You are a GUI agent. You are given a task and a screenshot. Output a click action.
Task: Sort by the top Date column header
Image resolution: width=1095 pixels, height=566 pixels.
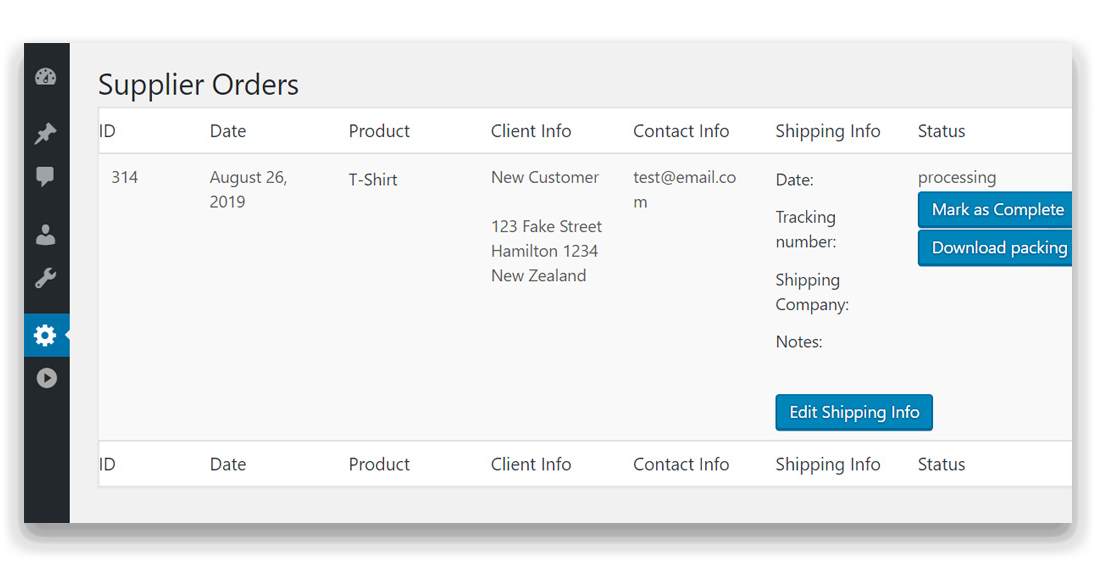point(228,131)
